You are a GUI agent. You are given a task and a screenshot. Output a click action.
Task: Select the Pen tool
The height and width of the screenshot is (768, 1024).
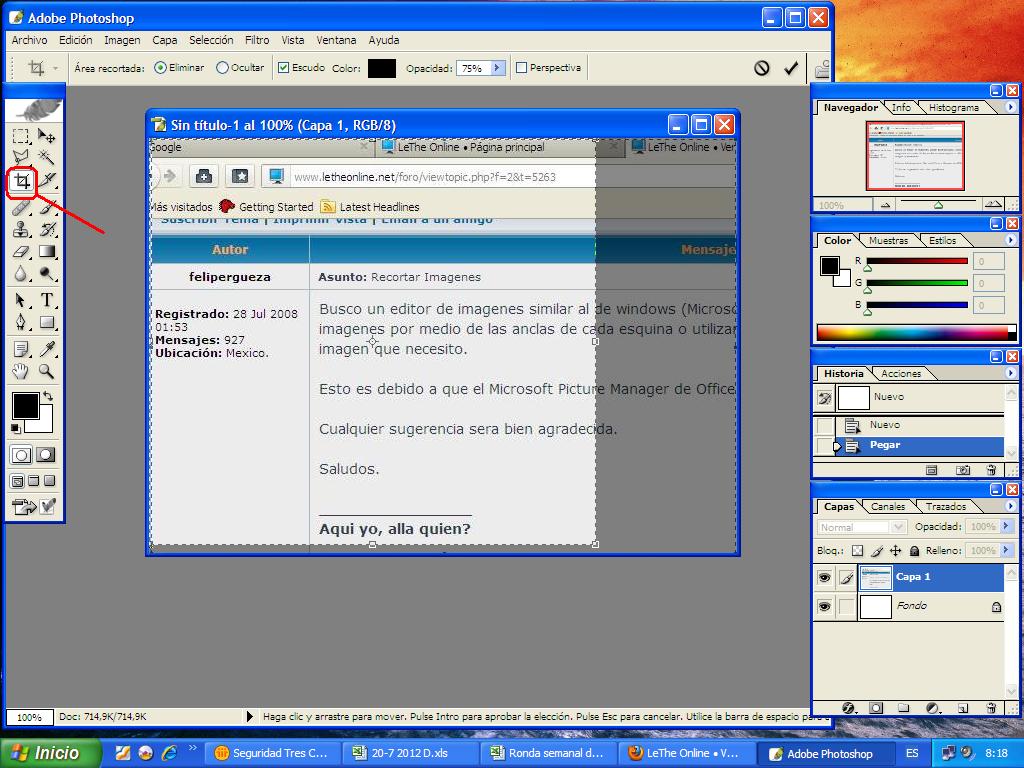(21, 322)
